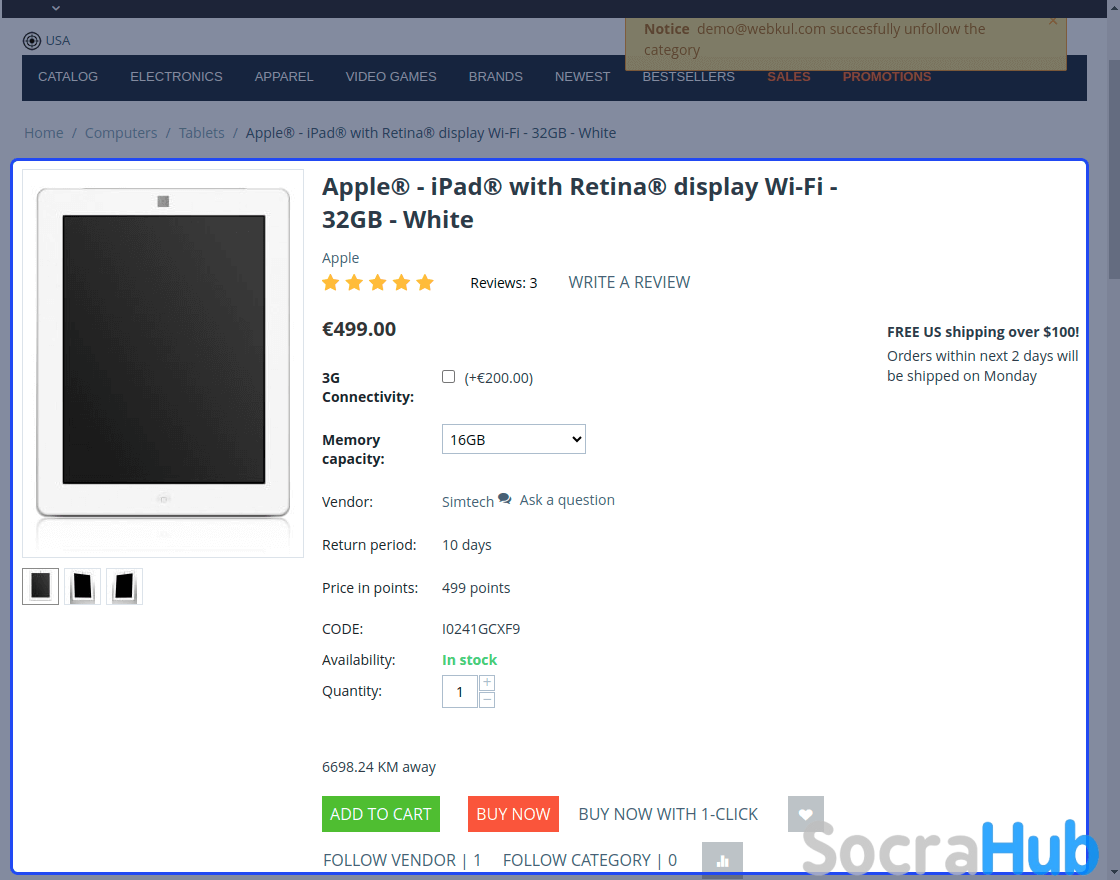Click the compare bar-chart icon
The width and height of the screenshot is (1120, 880).
pyautogui.click(x=722, y=860)
